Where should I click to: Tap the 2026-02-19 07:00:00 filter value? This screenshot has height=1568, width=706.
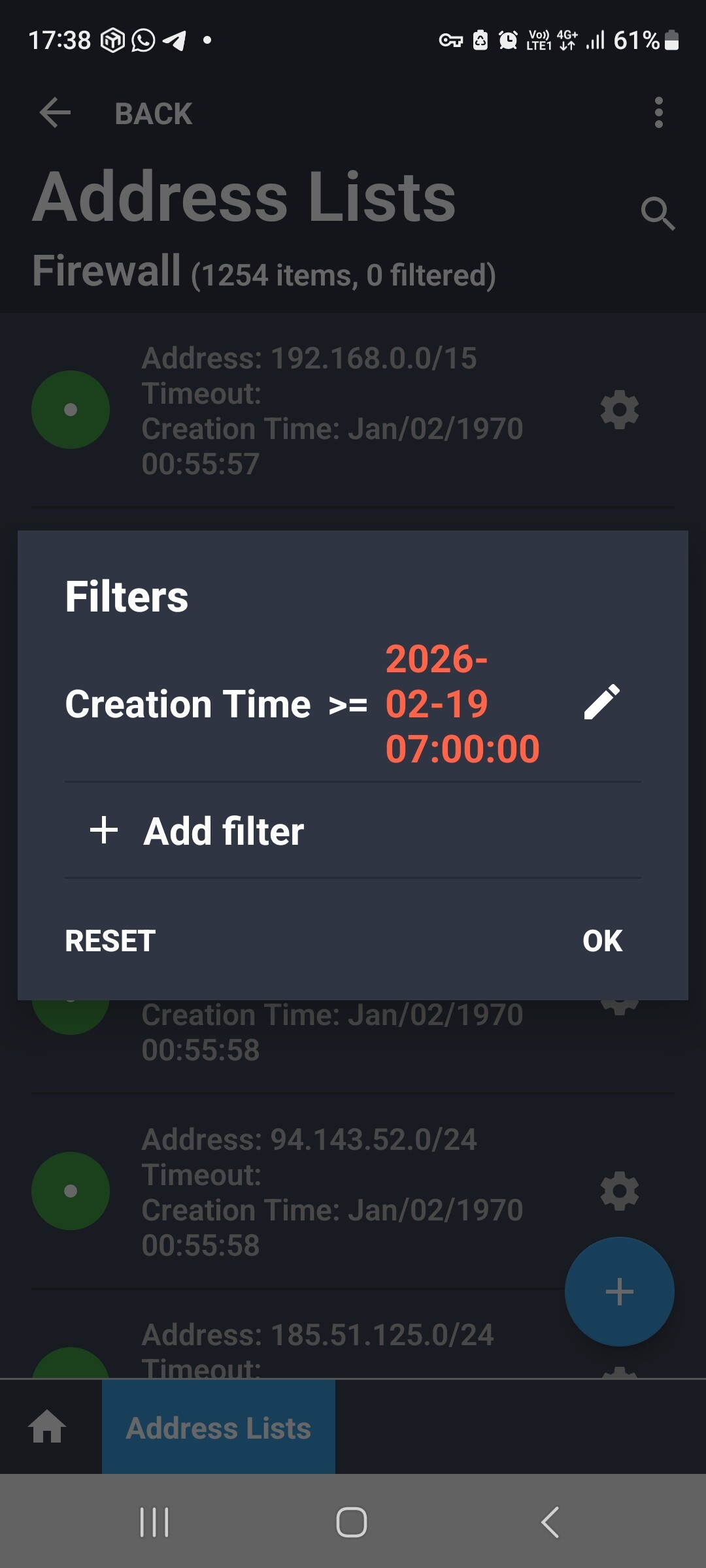462,704
